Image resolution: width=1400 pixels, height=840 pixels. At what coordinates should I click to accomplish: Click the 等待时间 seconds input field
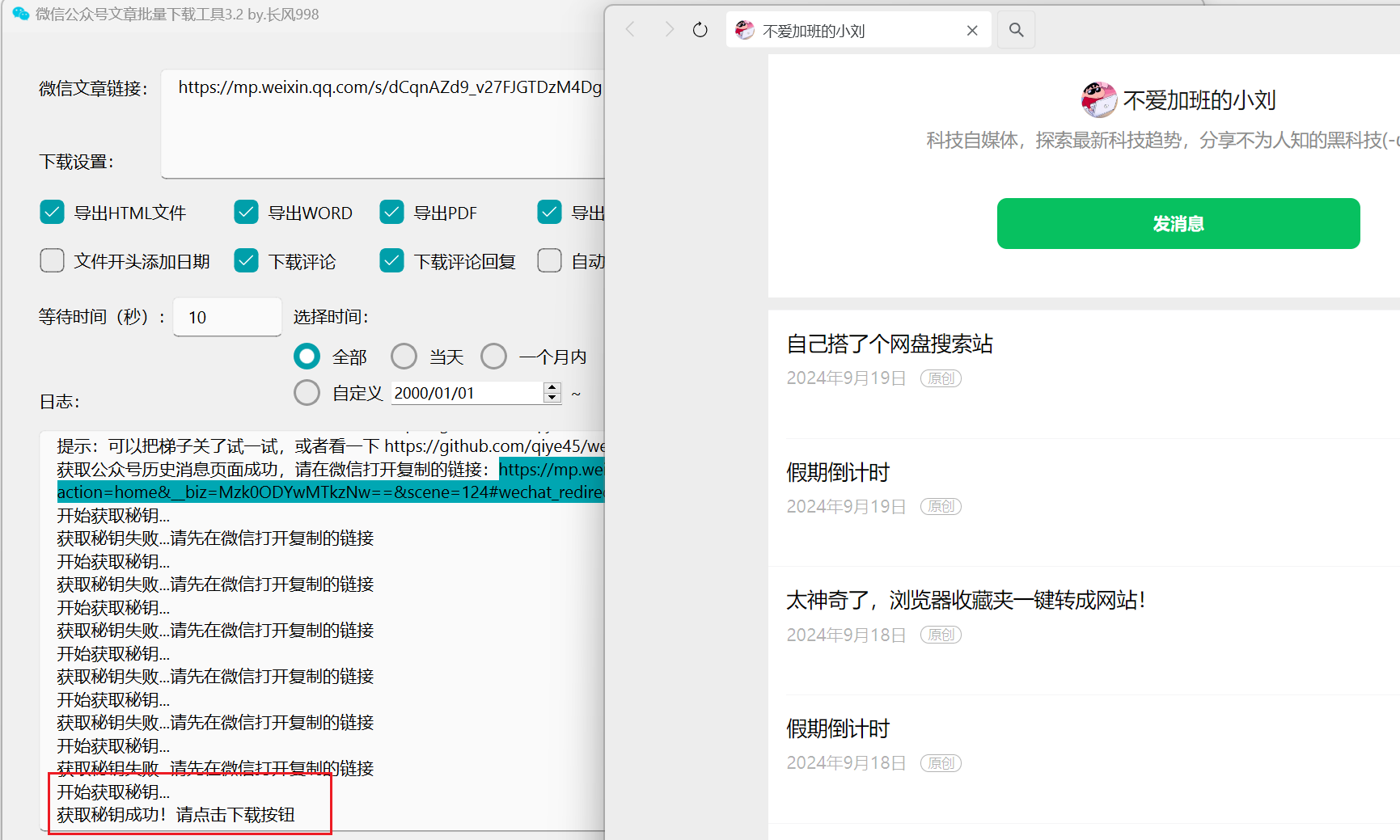point(227,317)
